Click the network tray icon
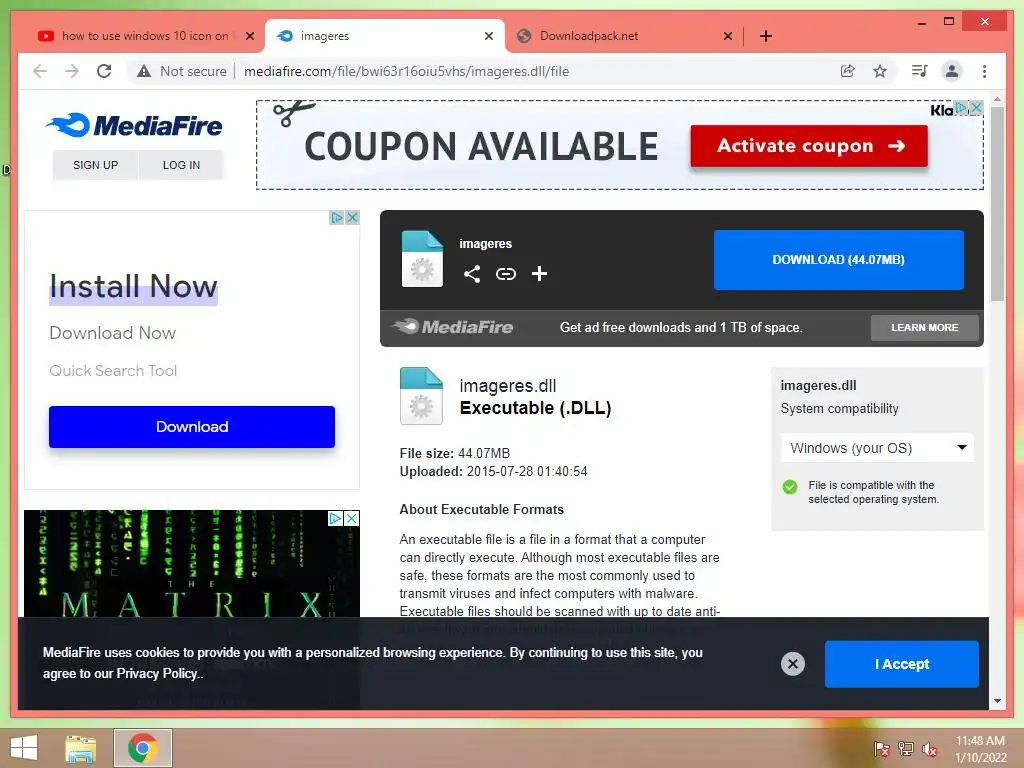Image resolution: width=1024 pixels, height=768 pixels. tap(906, 749)
